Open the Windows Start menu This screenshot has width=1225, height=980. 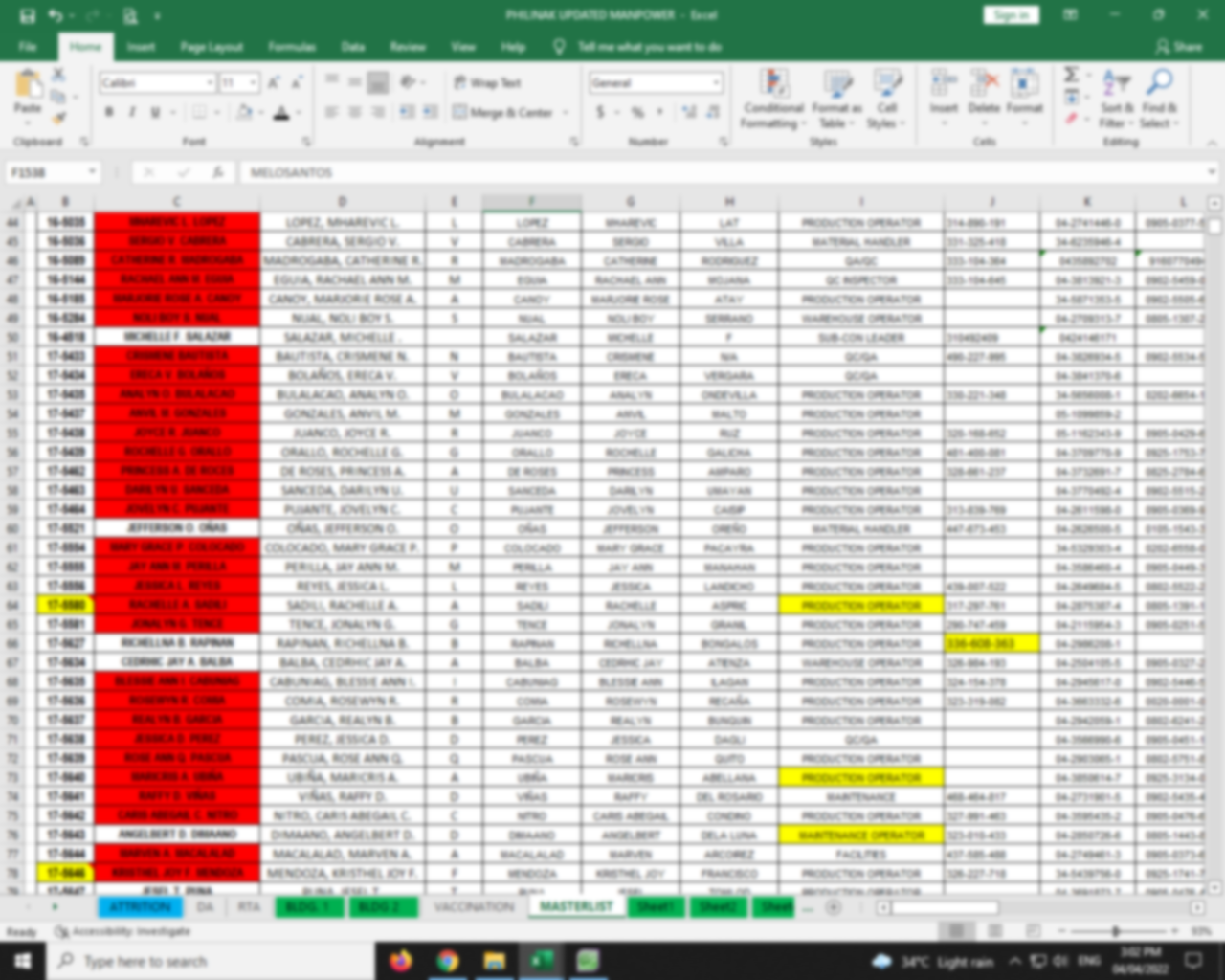tap(22, 960)
